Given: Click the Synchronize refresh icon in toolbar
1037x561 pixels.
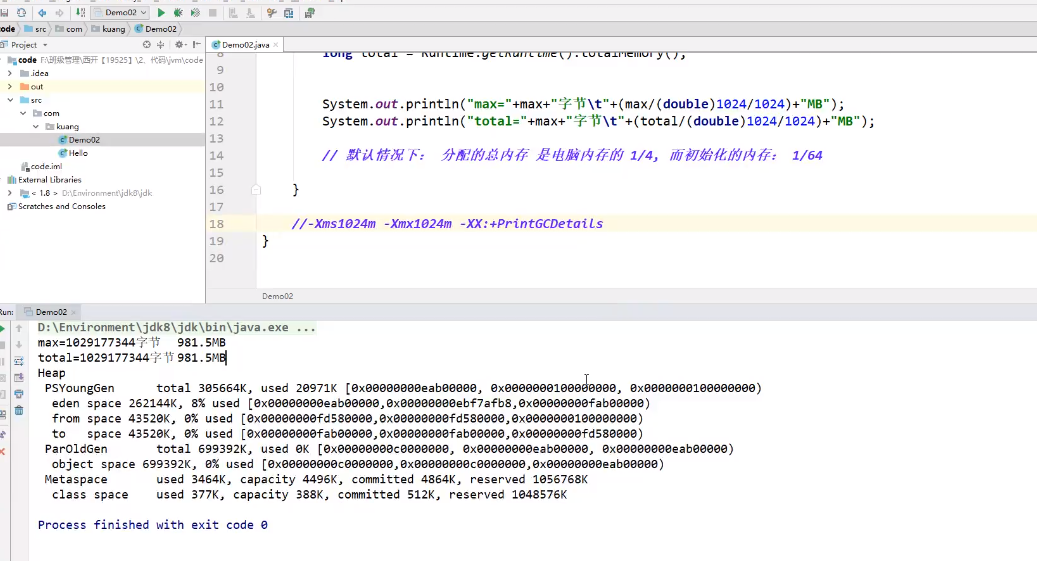Looking at the screenshot, I should point(22,13).
